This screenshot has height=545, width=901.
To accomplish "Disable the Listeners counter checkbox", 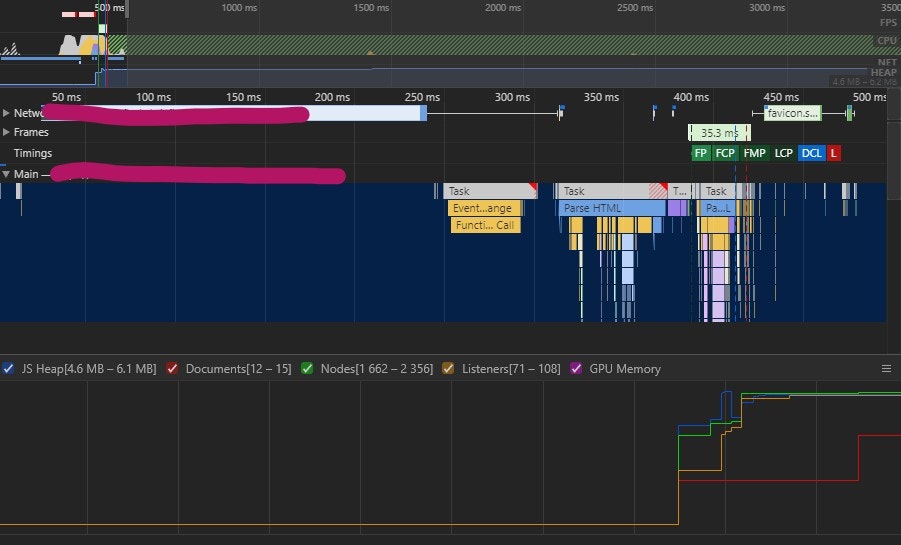I will 449,369.
